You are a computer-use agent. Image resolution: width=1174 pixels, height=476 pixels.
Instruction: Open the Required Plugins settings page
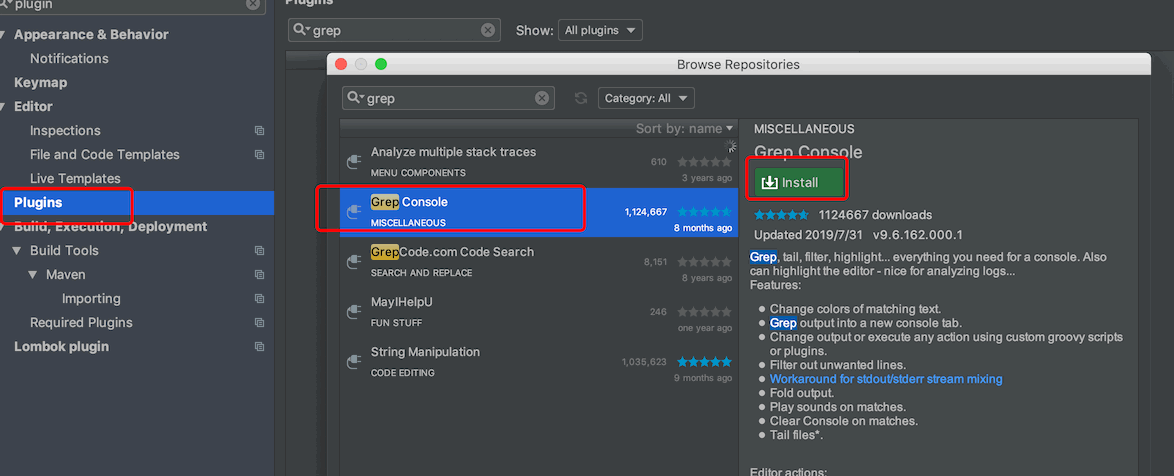point(81,323)
